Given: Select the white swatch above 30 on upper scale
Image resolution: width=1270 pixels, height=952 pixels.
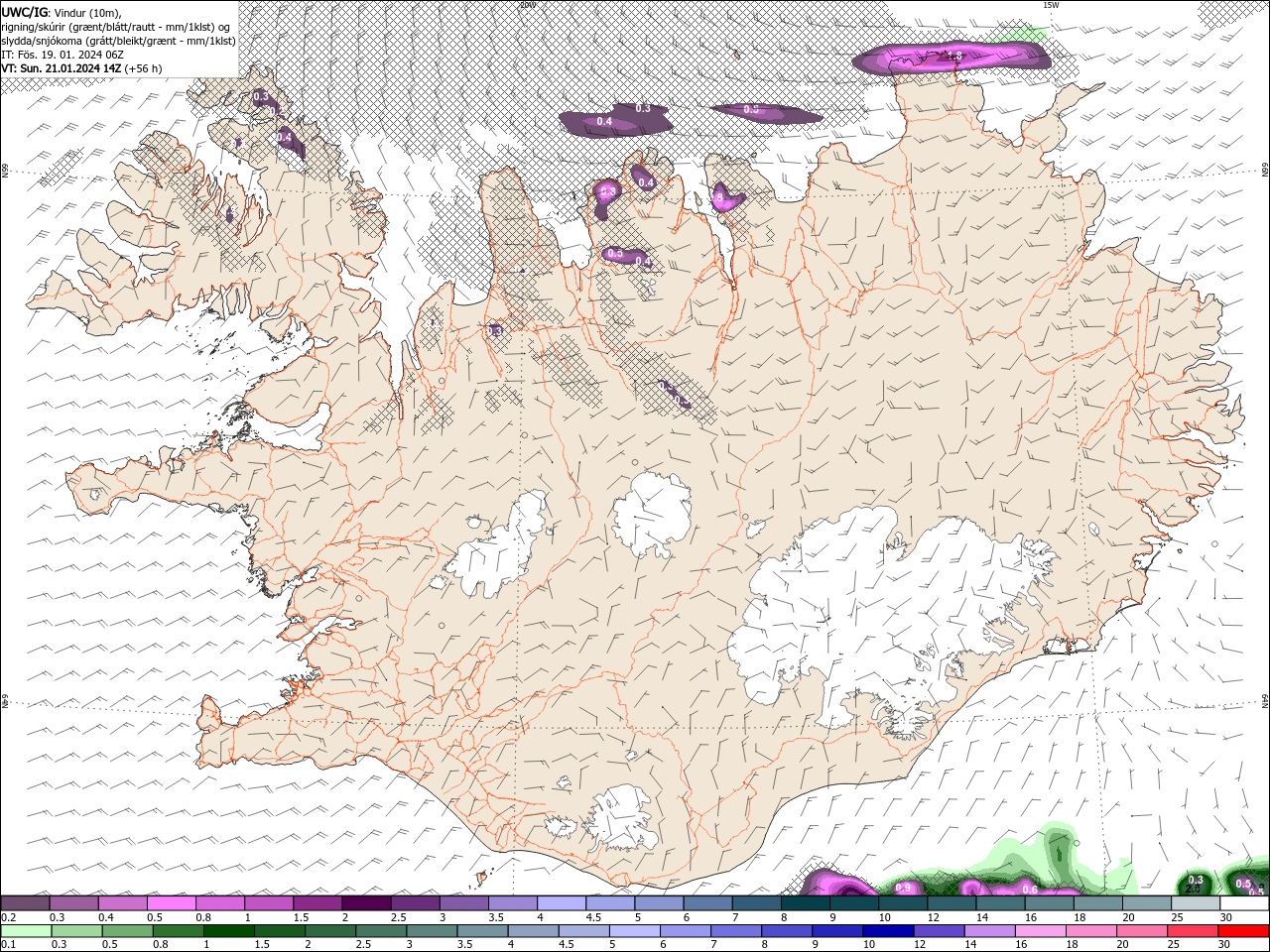Looking at the screenshot, I should tap(1244, 903).
